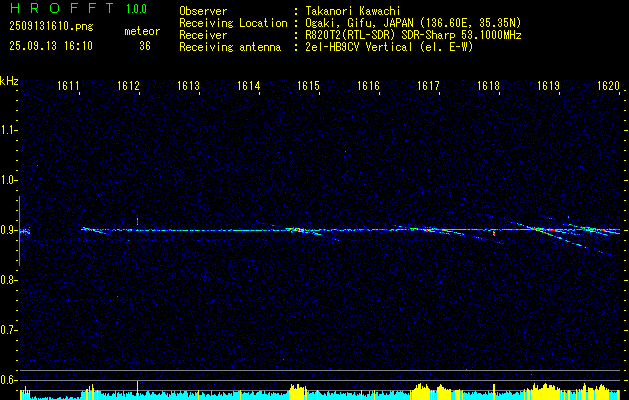Screen dimensions: 629x400
Task: Click the filename 2509131610.png
Action: pos(51,27)
